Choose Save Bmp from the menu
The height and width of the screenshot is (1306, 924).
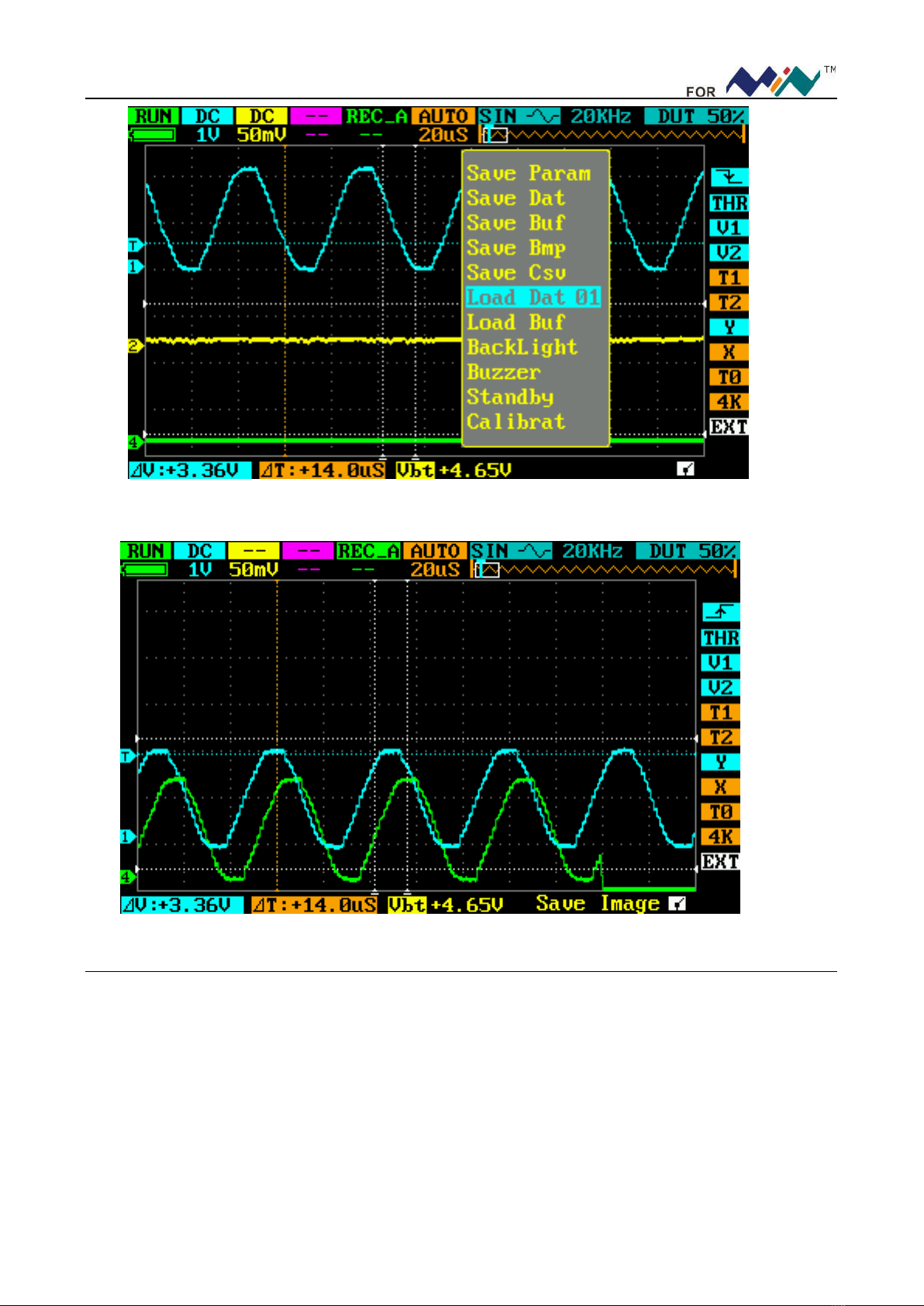tap(515, 248)
